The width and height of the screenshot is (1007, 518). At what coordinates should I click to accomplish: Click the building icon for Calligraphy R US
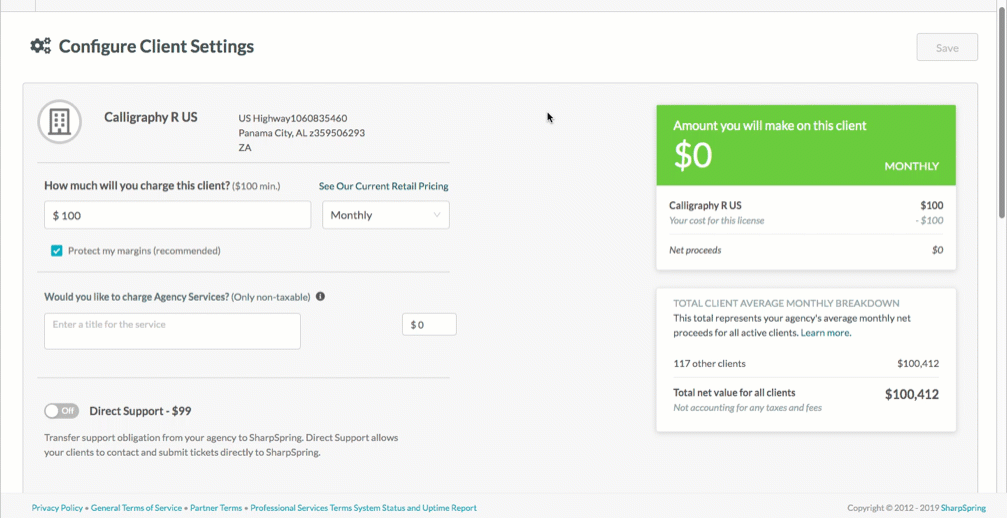[60, 121]
